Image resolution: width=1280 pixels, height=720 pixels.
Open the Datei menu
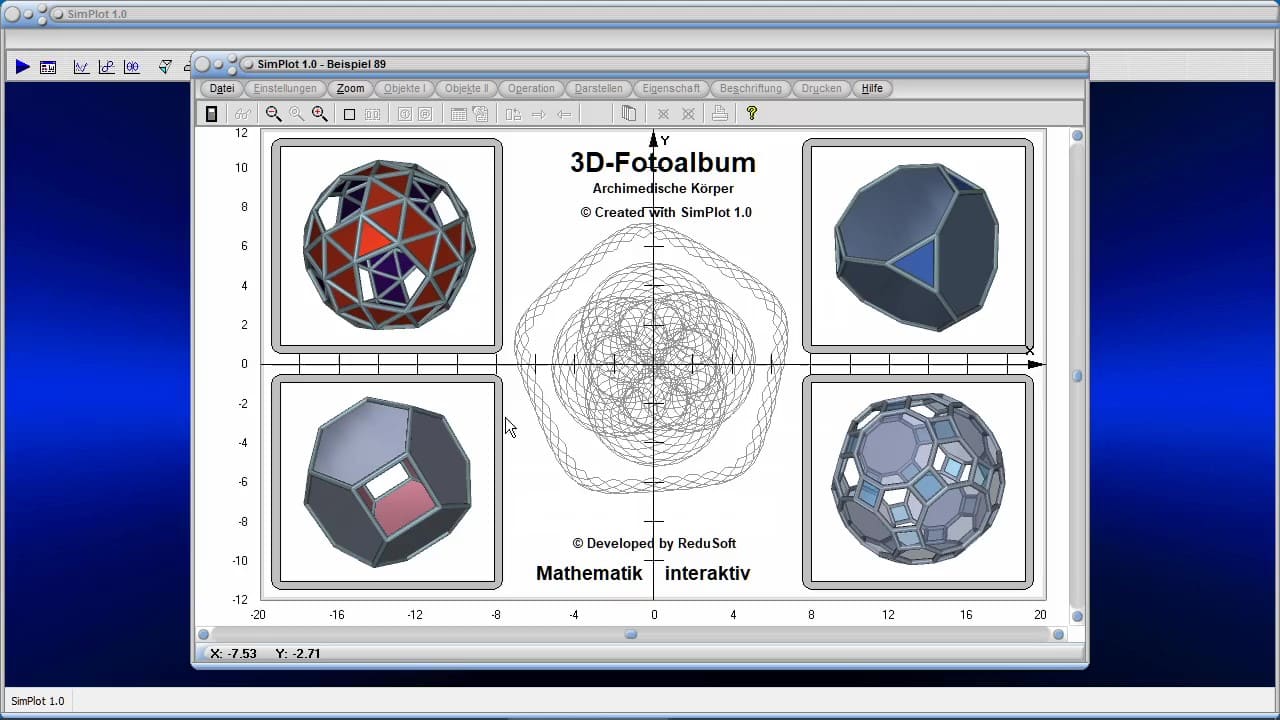pos(222,89)
